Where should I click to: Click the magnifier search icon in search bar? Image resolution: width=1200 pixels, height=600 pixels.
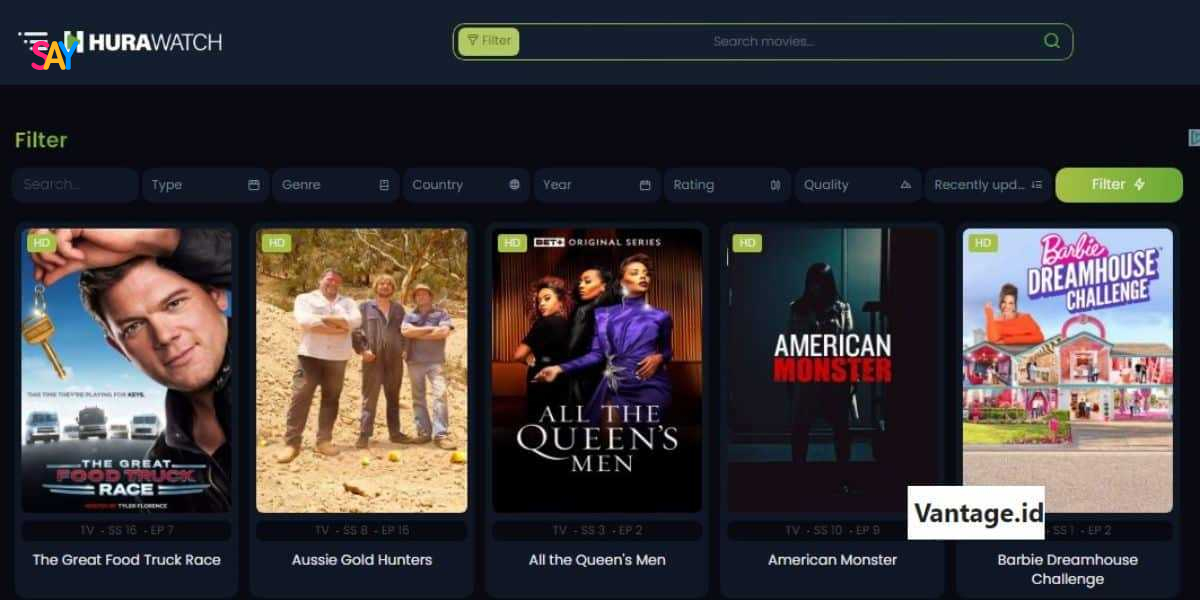(x=1051, y=41)
